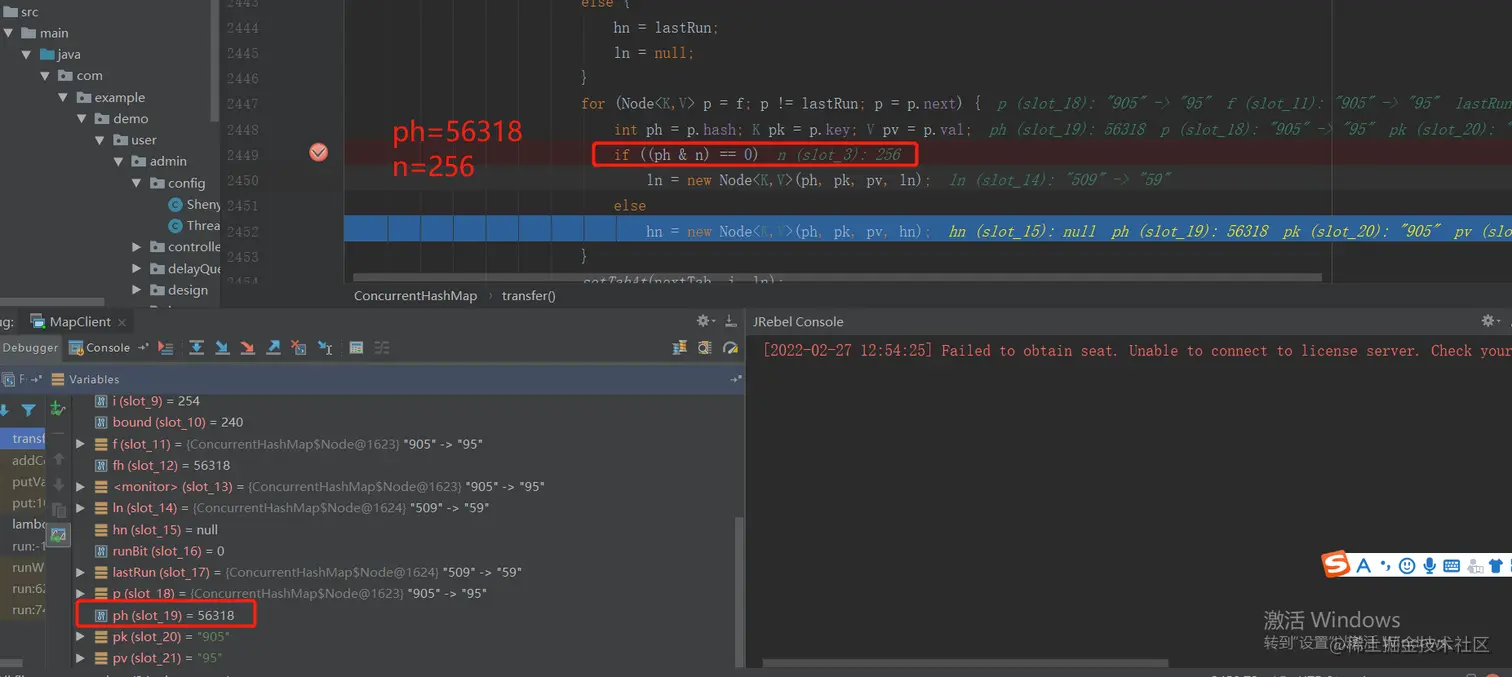Click the duplicate watch copy icon
1512x677 pixels.
tap(58, 510)
